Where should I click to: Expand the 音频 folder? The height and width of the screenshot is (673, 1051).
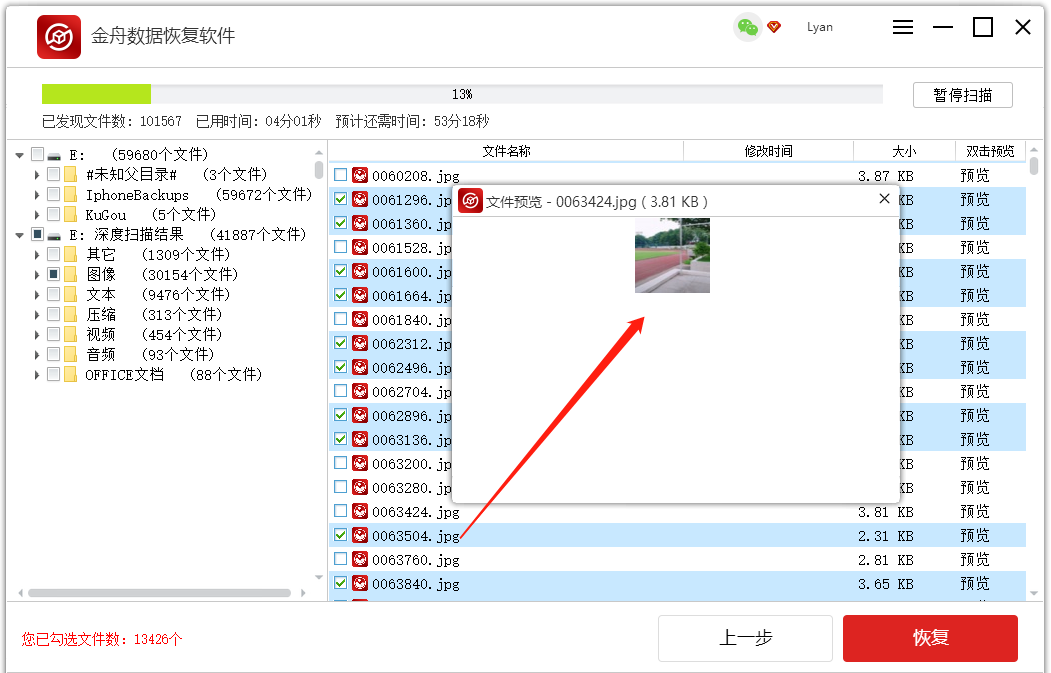pos(37,355)
